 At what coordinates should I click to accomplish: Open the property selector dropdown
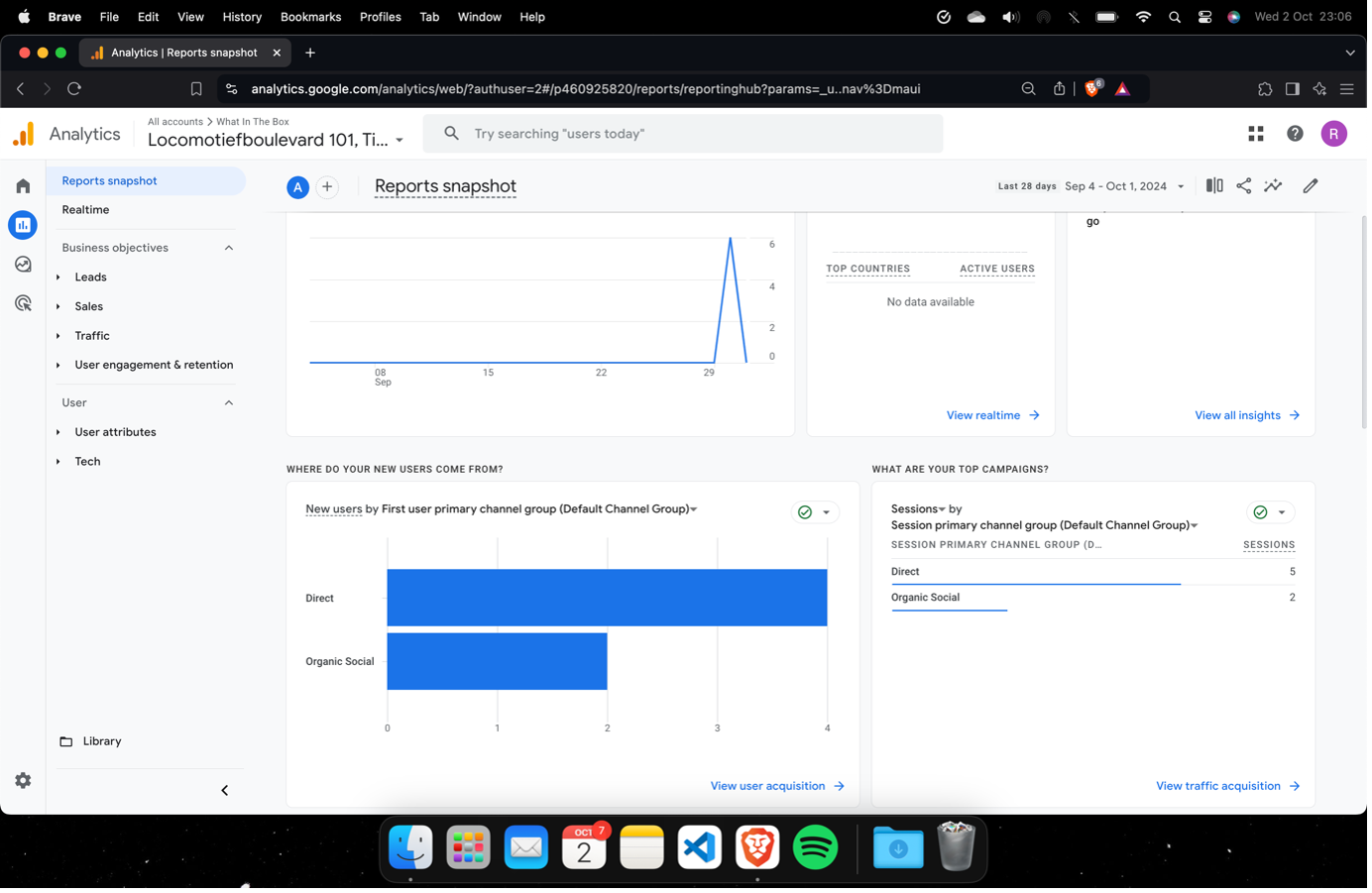tap(400, 141)
